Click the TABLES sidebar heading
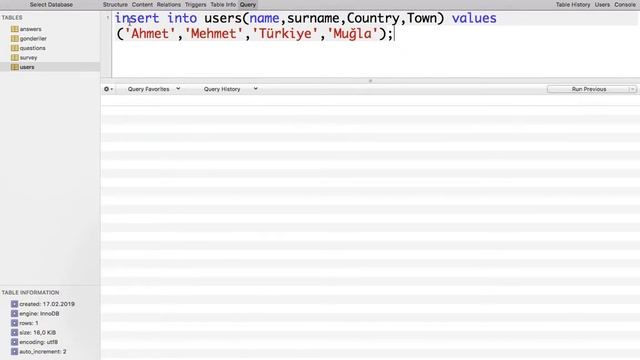This screenshot has height=360, width=640. point(12,18)
